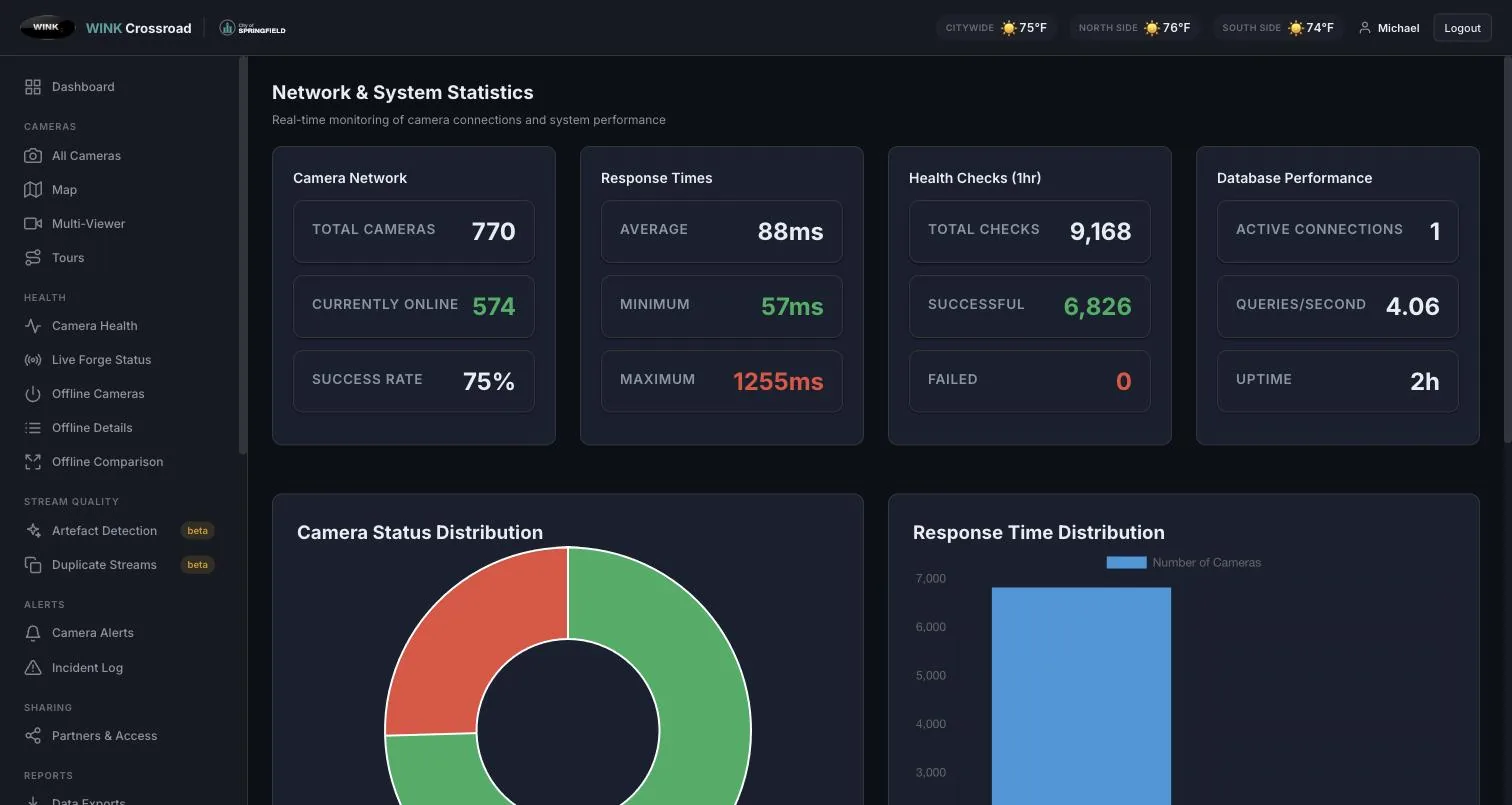Click the Multi-Viewer video icon
1512x805 pixels.
point(33,224)
